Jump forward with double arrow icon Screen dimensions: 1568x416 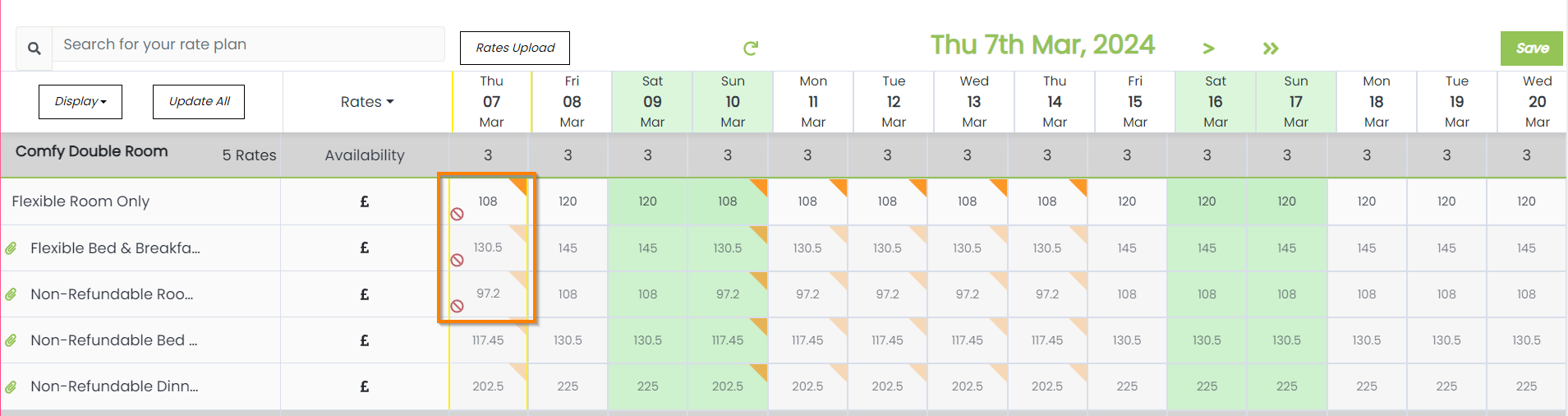pyautogui.click(x=1271, y=49)
